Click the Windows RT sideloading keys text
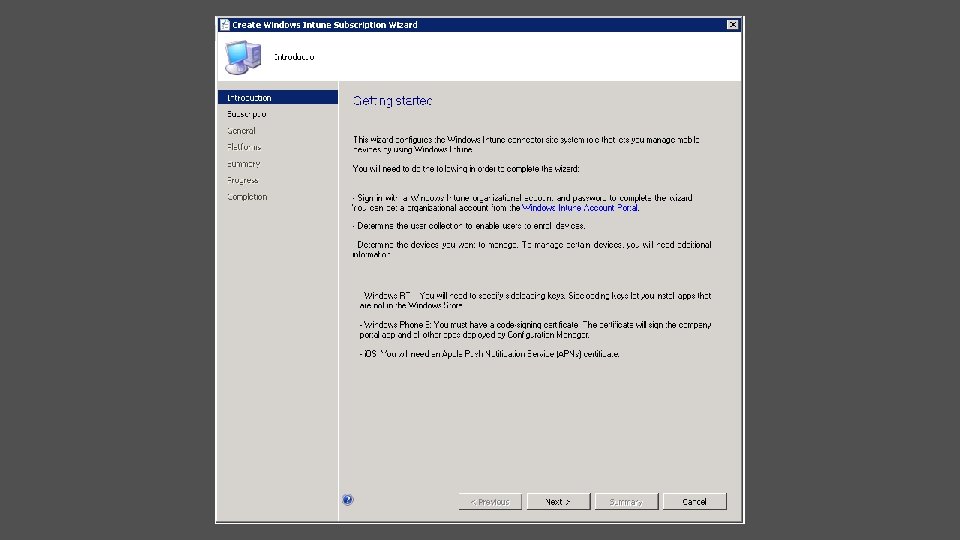This screenshot has height=540, width=960. [535, 300]
